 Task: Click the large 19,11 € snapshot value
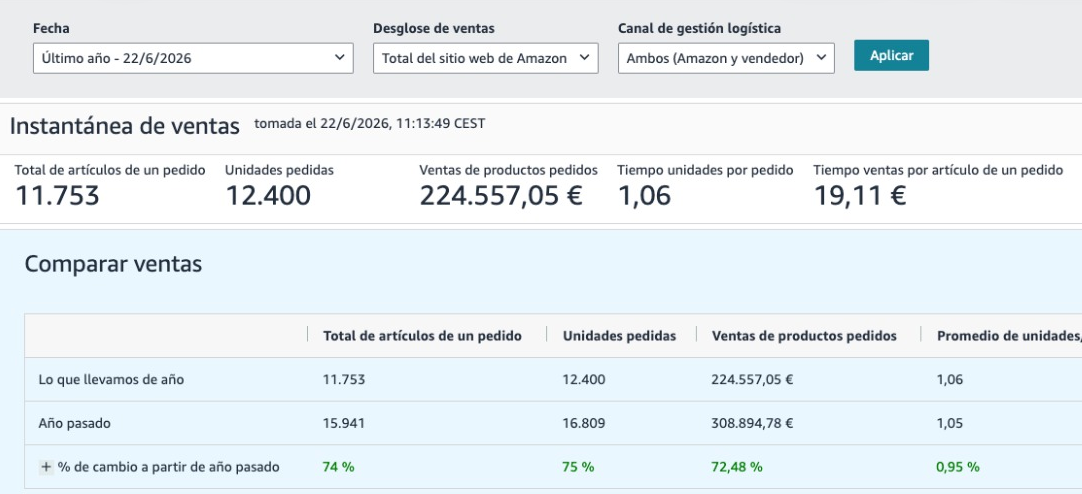[860, 197]
